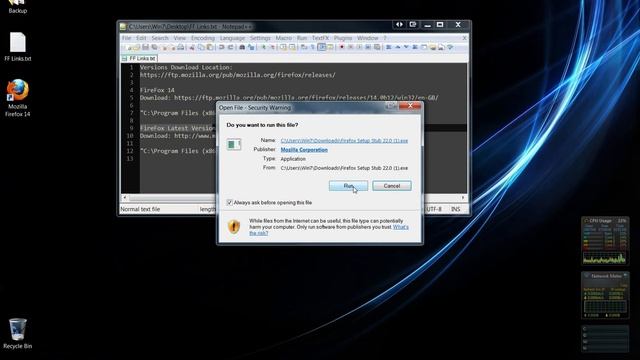Open the Run menu in the menu bar

(302, 38)
